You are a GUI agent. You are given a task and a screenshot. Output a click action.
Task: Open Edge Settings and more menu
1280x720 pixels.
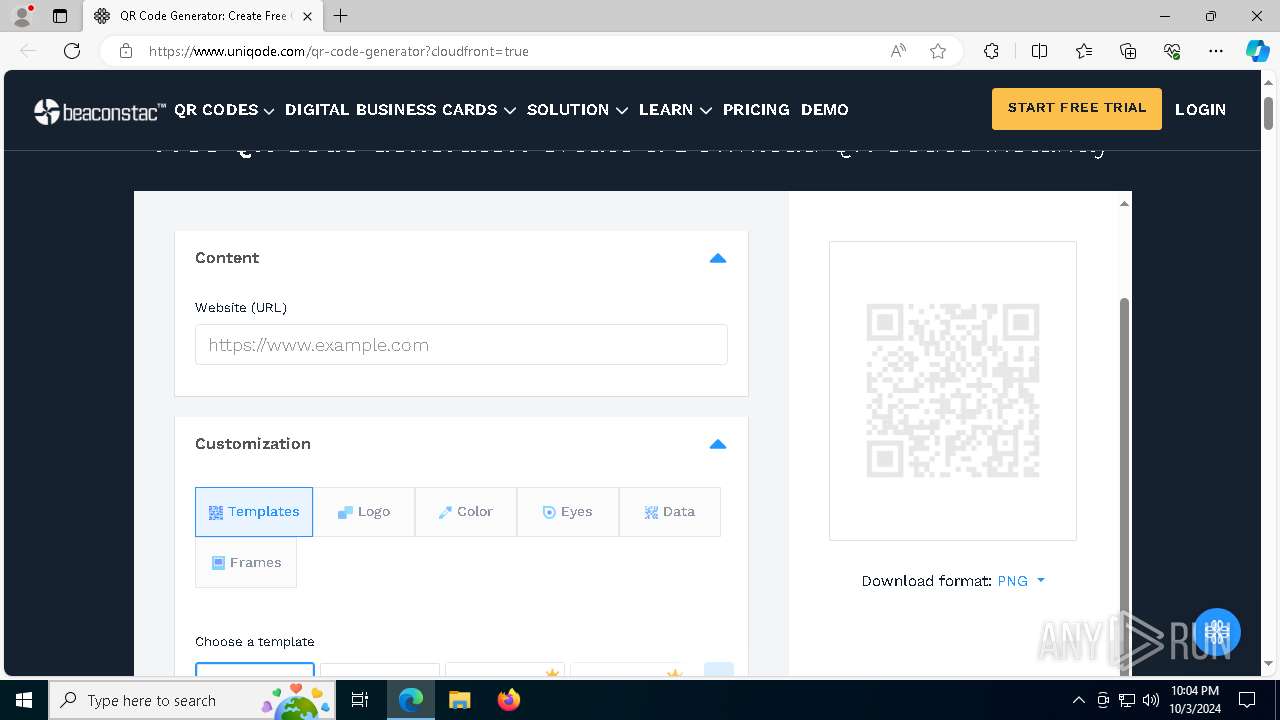(1216, 51)
